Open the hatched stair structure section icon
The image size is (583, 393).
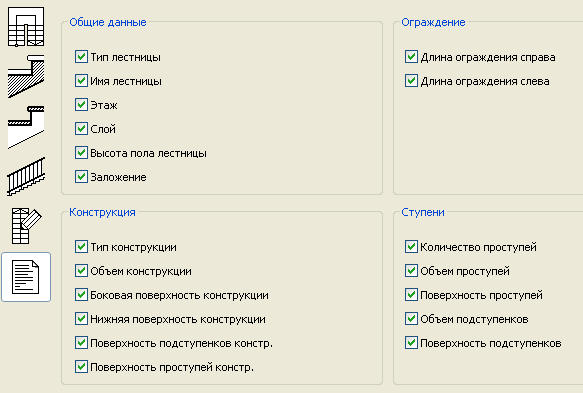point(26,77)
